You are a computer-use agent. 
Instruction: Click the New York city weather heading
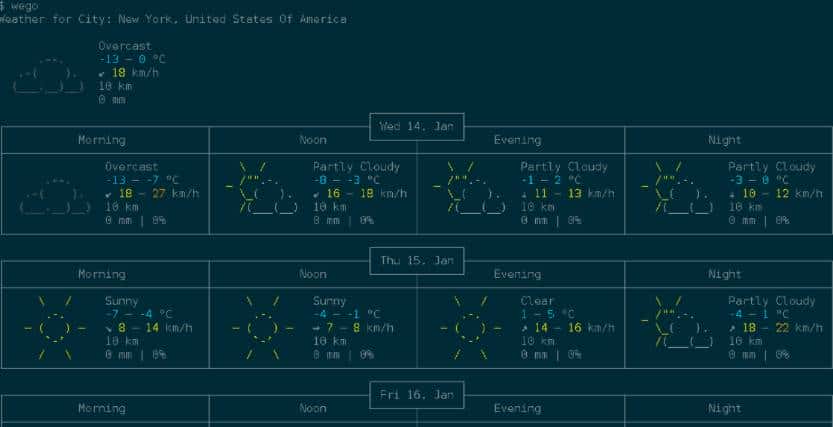point(174,19)
